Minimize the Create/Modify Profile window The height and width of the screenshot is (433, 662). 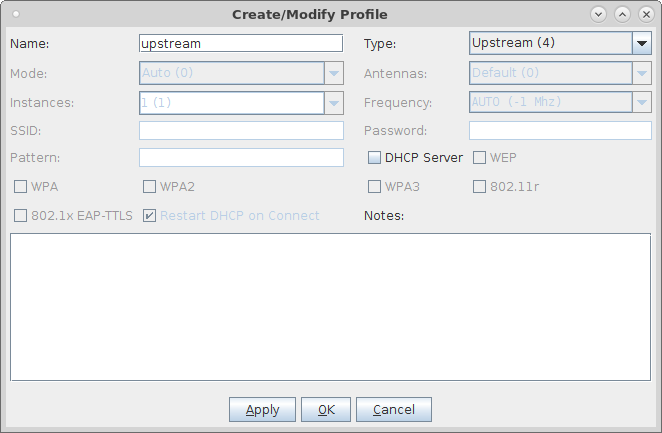point(598,14)
